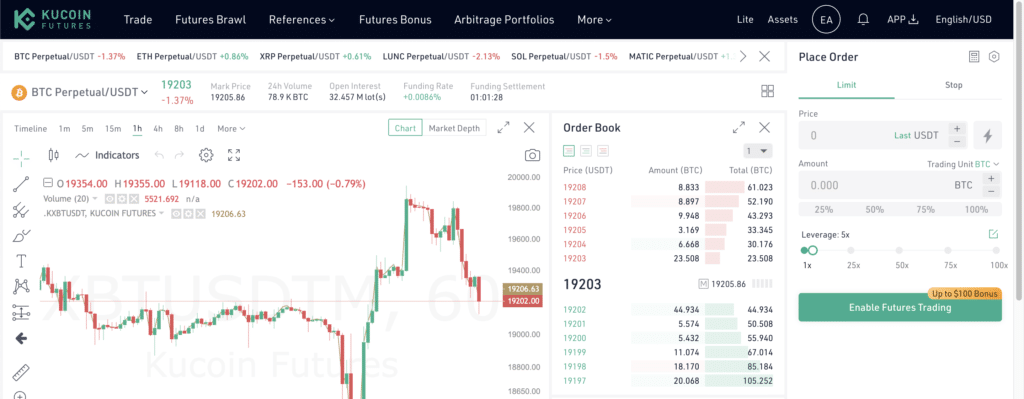The image size is (1024, 399).
Task: Click the back arrow in drawing toolbar
Action: (x=21, y=338)
